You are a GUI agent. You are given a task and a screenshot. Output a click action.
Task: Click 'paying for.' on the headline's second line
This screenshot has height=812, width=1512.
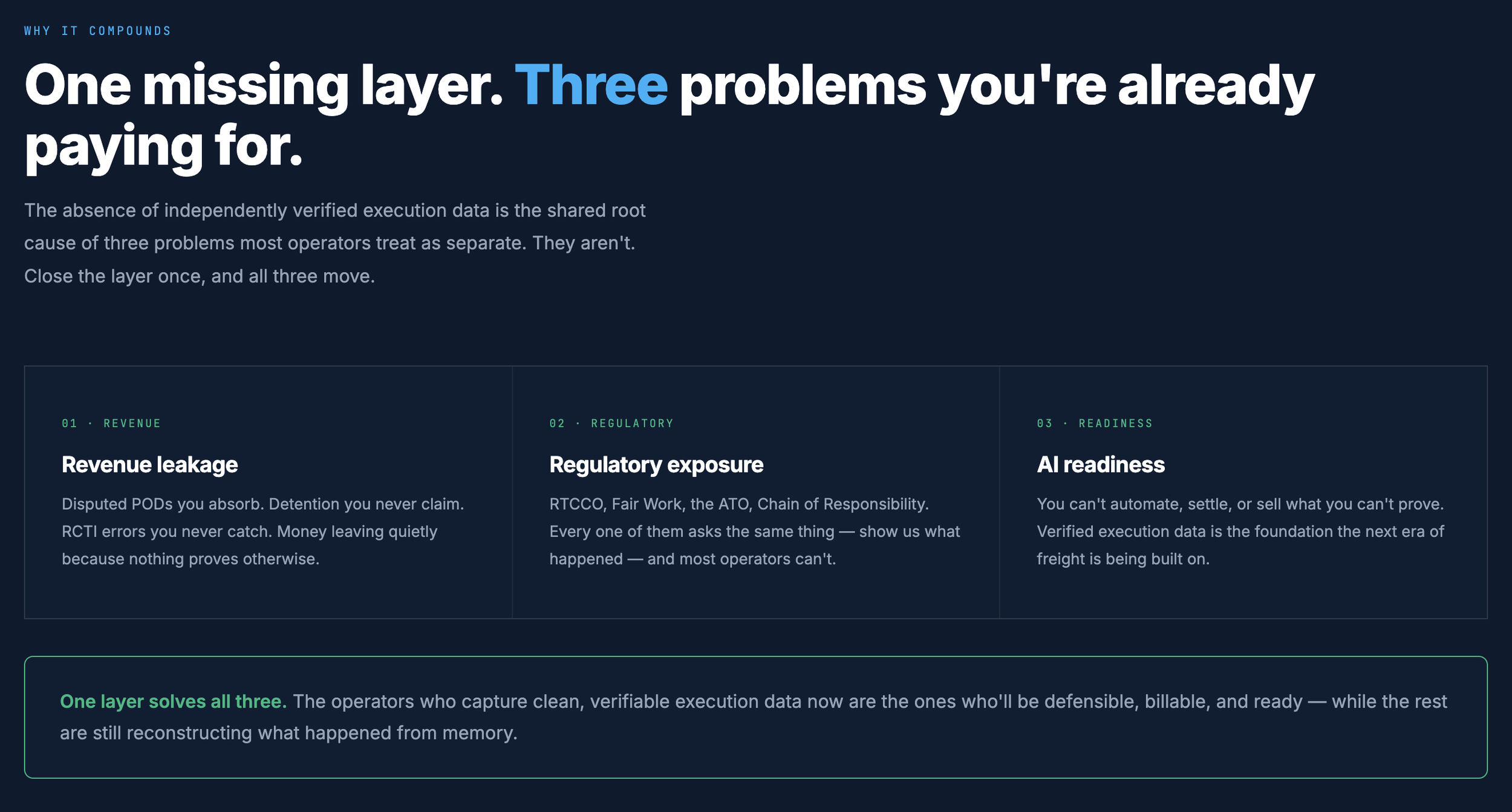[x=163, y=148]
